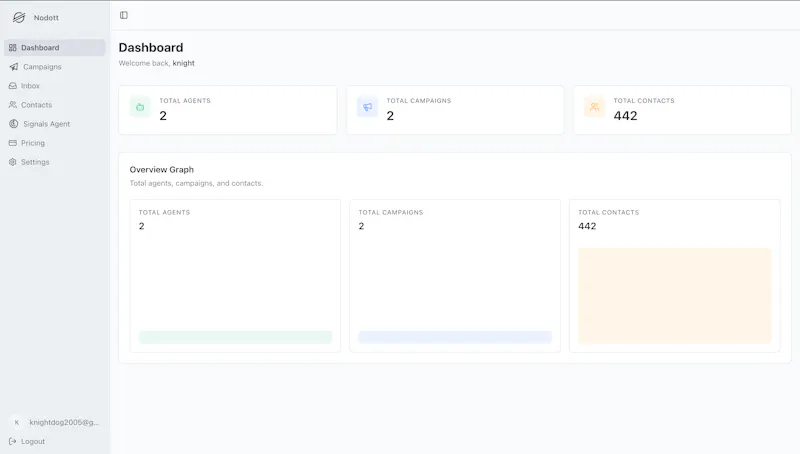800x454 pixels.
Task: Click the orange Total Contacts graph bar
Action: tap(674, 296)
